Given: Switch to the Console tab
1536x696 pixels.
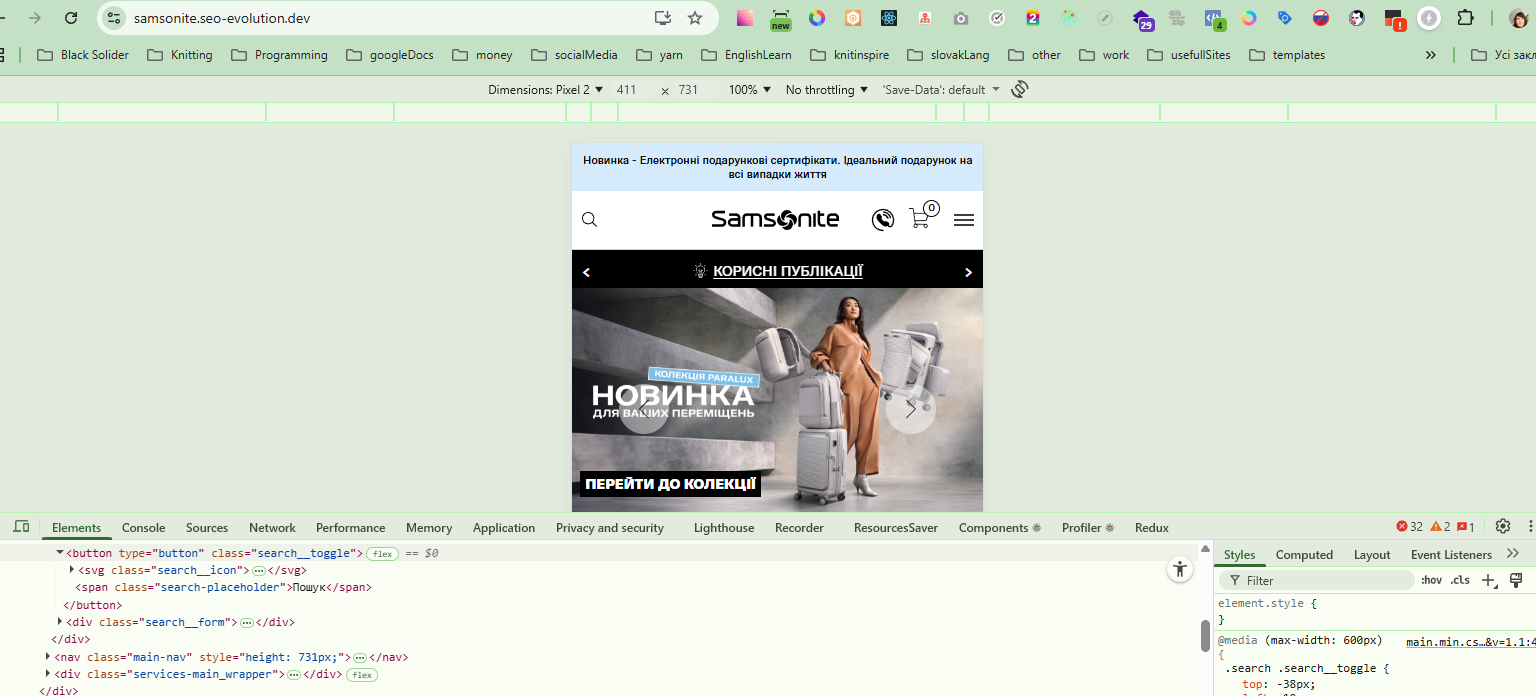Looking at the screenshot, I should point(143,527).
